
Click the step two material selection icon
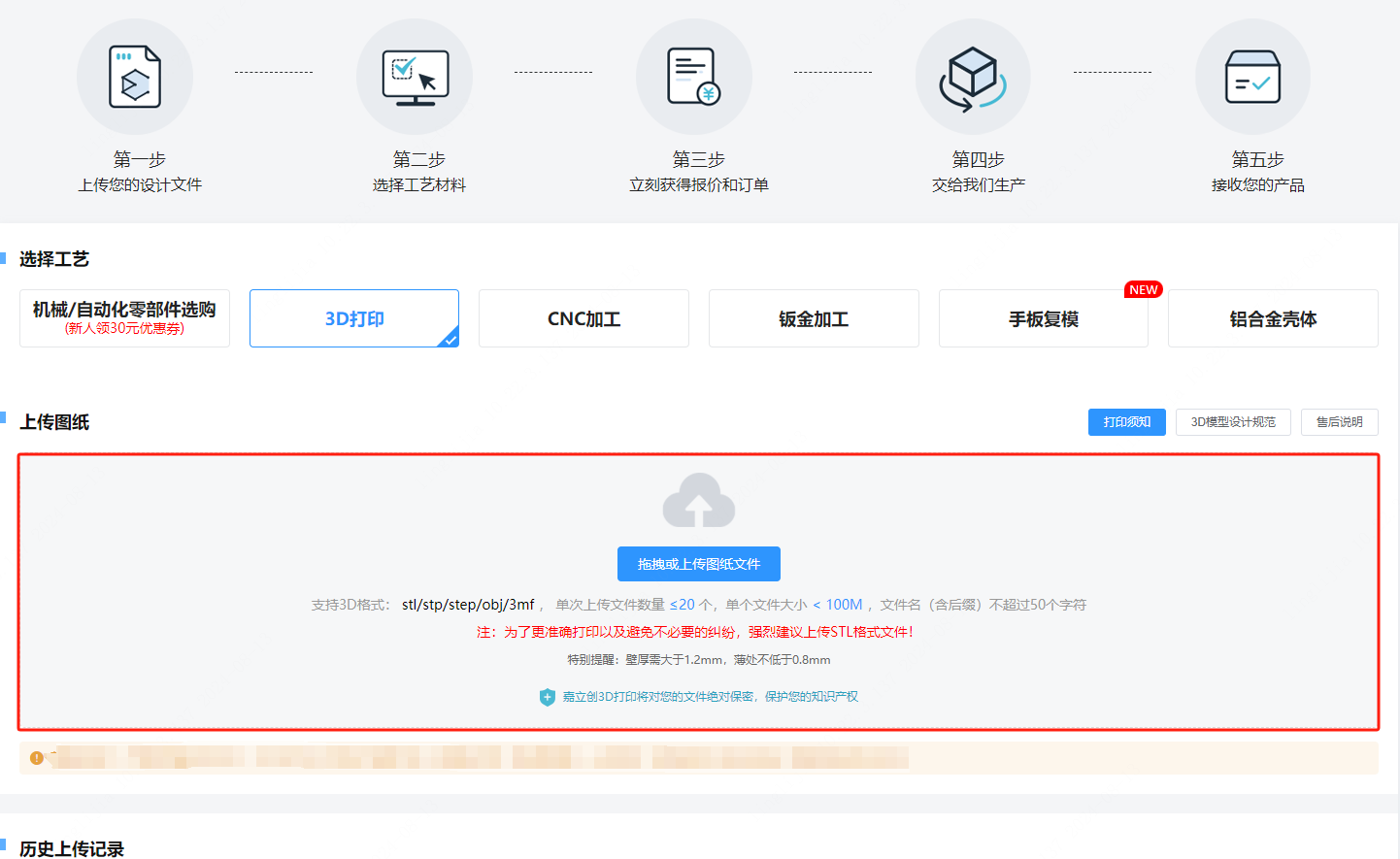click(x=415, y=77)
